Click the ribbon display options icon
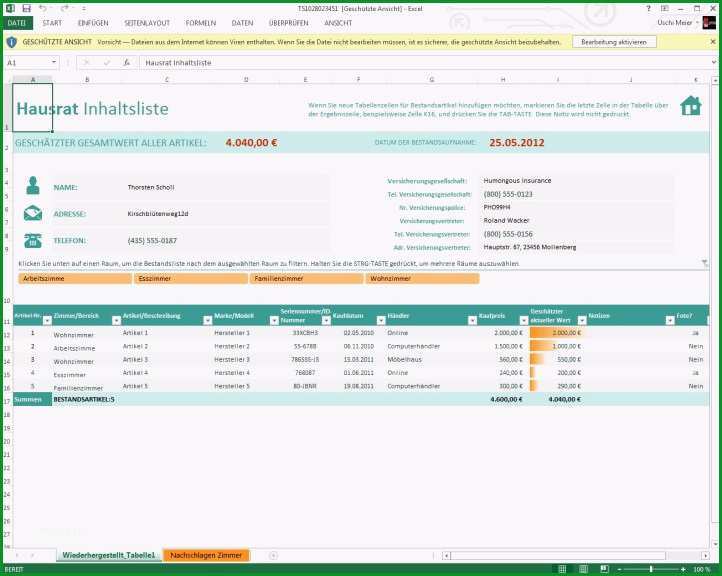Viewport: 722px width, 576px height. point(664,8)
